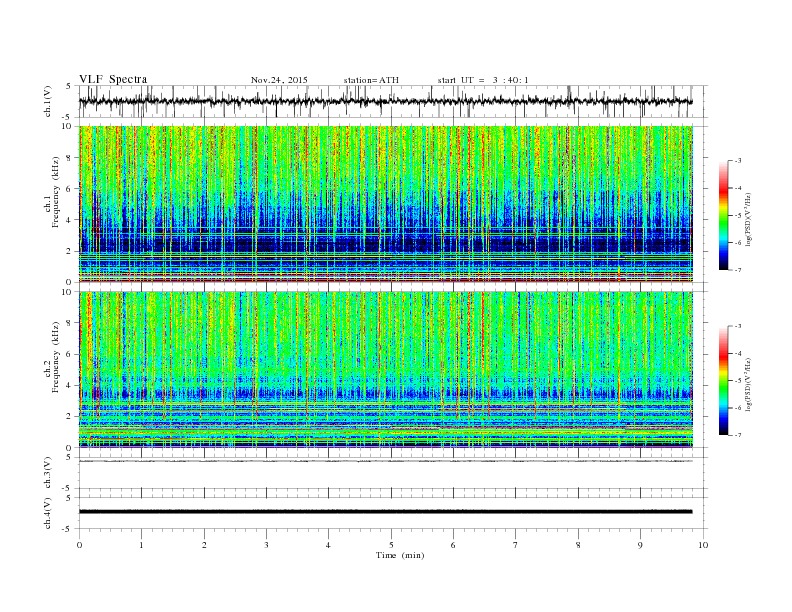Click time axis tick label "8"

pos(578,545)
